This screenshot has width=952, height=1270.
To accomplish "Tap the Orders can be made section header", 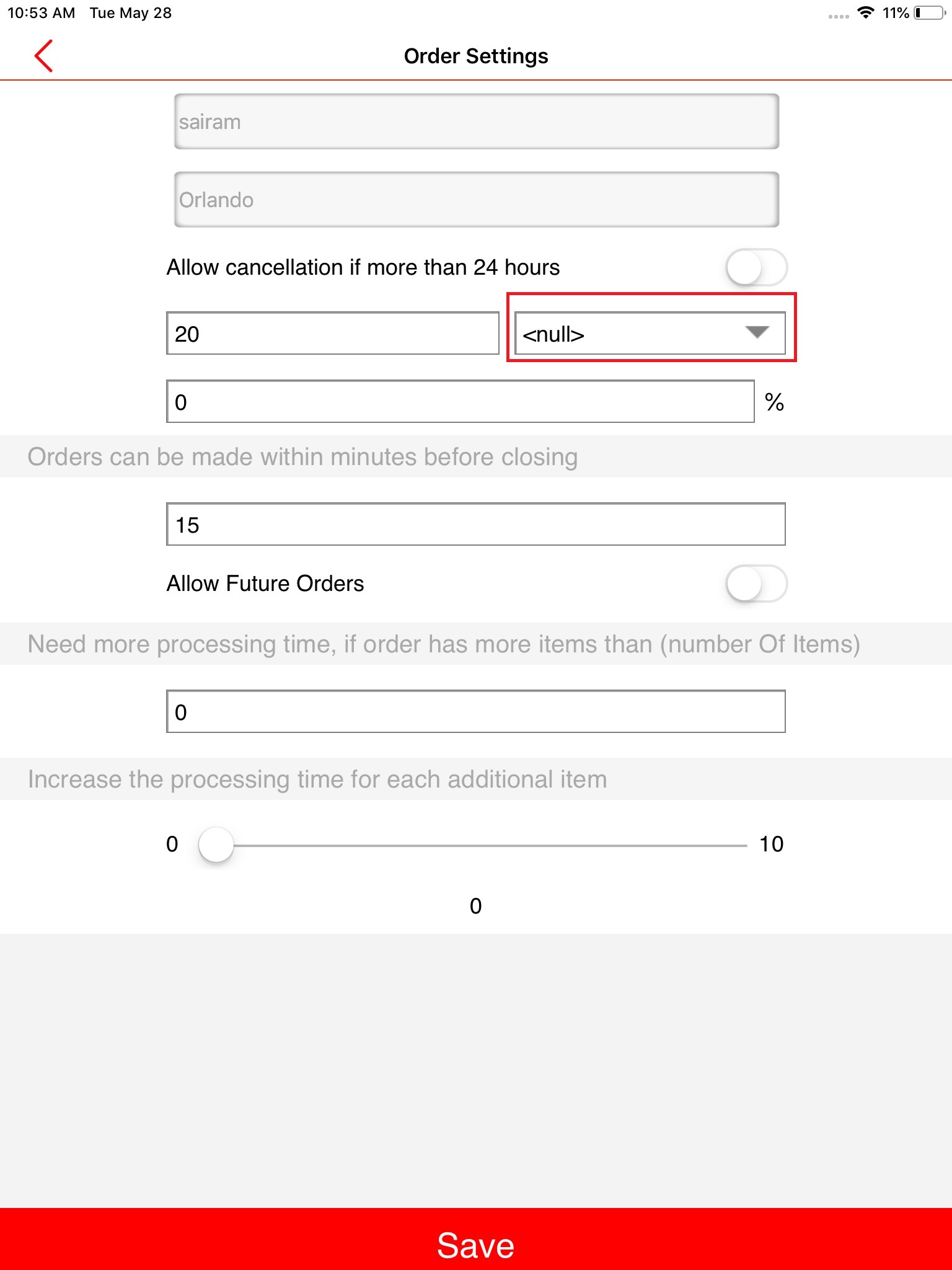I will pos(302,457).
